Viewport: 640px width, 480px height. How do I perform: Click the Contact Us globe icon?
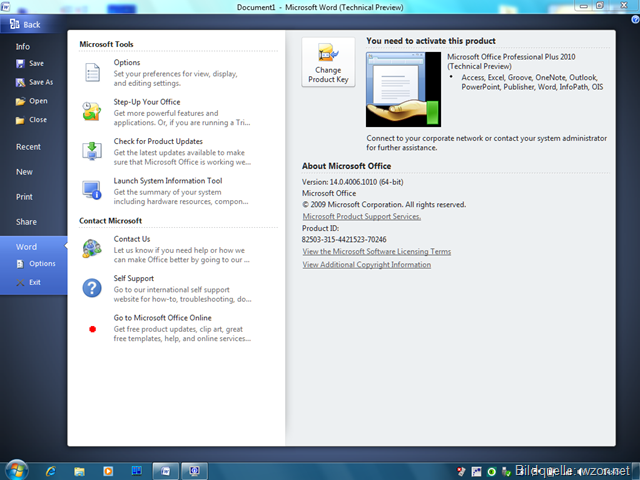[92, 247]
